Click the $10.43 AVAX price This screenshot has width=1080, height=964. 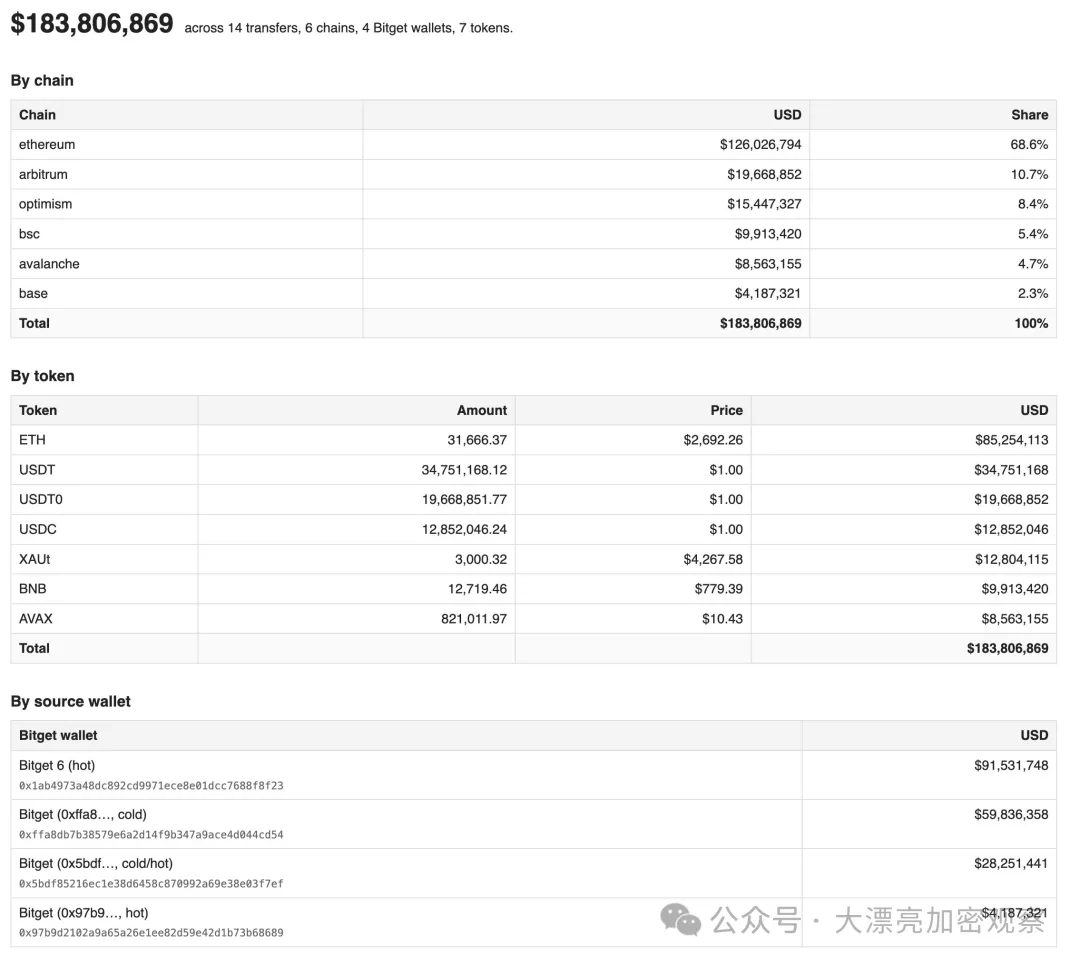coord(722,618)
